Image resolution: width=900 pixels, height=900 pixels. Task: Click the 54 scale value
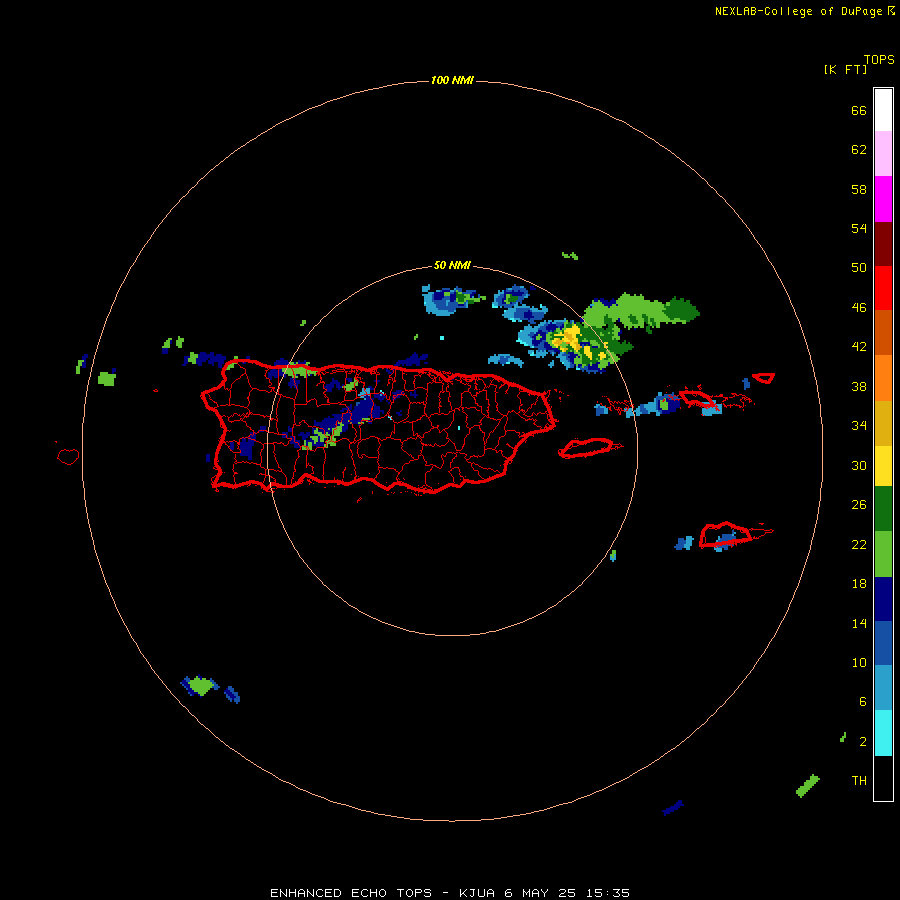859,228
